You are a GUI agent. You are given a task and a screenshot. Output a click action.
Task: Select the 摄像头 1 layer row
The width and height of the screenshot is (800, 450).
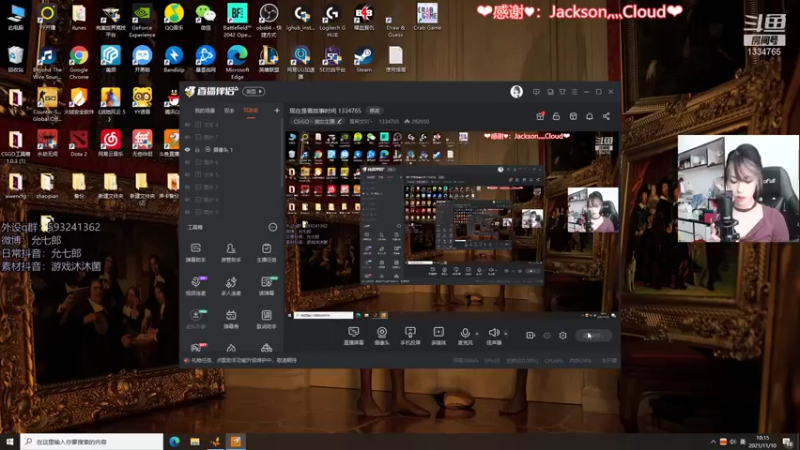click(232, 149)
